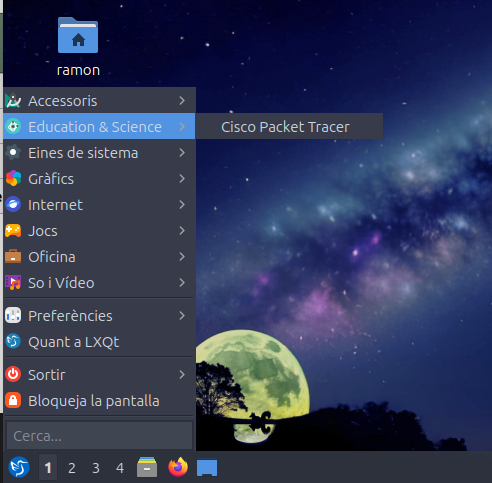This screenshot has width=492, height=483.
Task: Switch to virtual desktop 2
Action: click(x=72, y=468)
